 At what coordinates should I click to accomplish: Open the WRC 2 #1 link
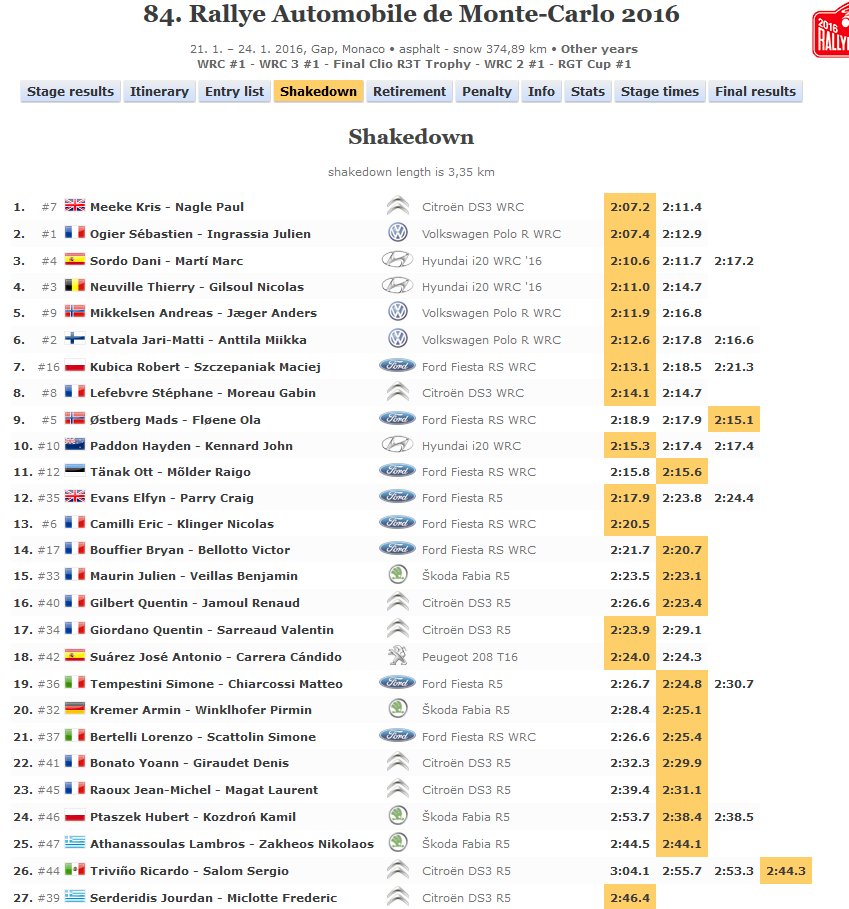coord(515,64)
